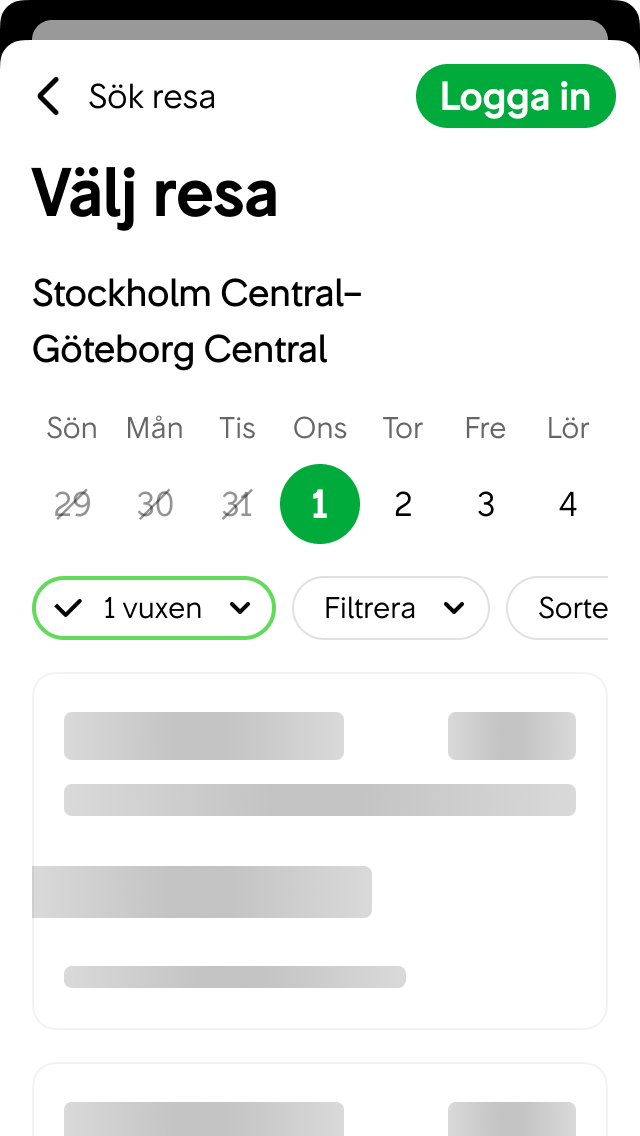Click the Sök resa header text
The width and height of the screenshot is (640, 1136).
tap(152, 96)
